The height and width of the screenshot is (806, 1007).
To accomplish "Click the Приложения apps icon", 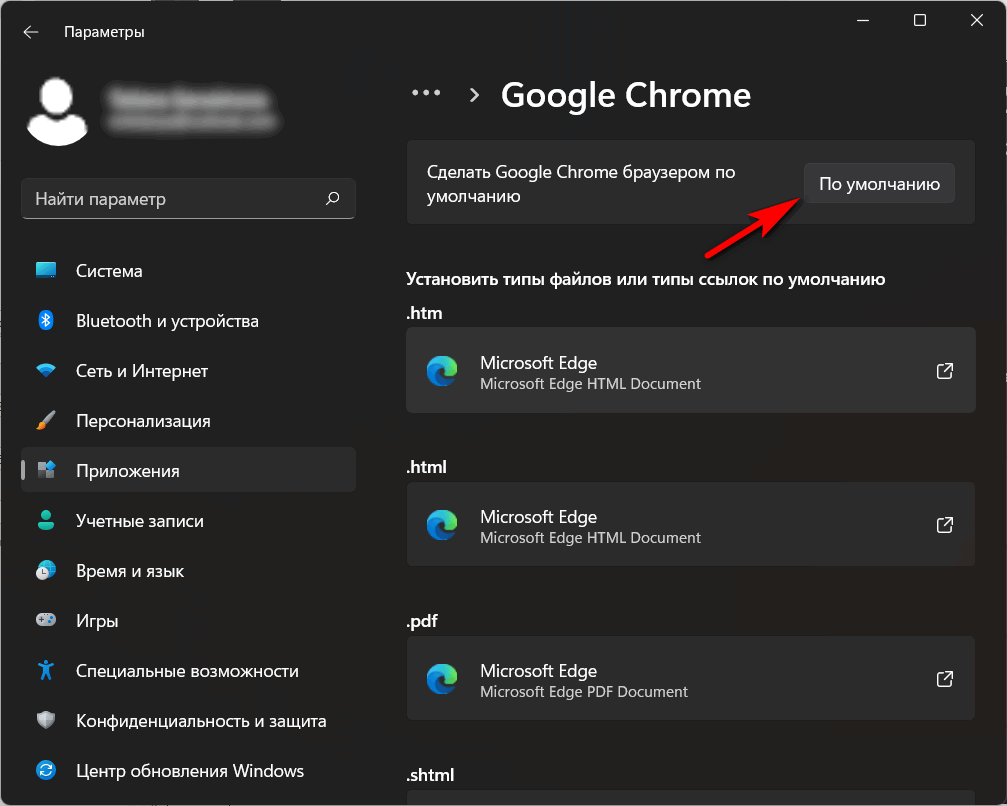I will coord(46,470).
